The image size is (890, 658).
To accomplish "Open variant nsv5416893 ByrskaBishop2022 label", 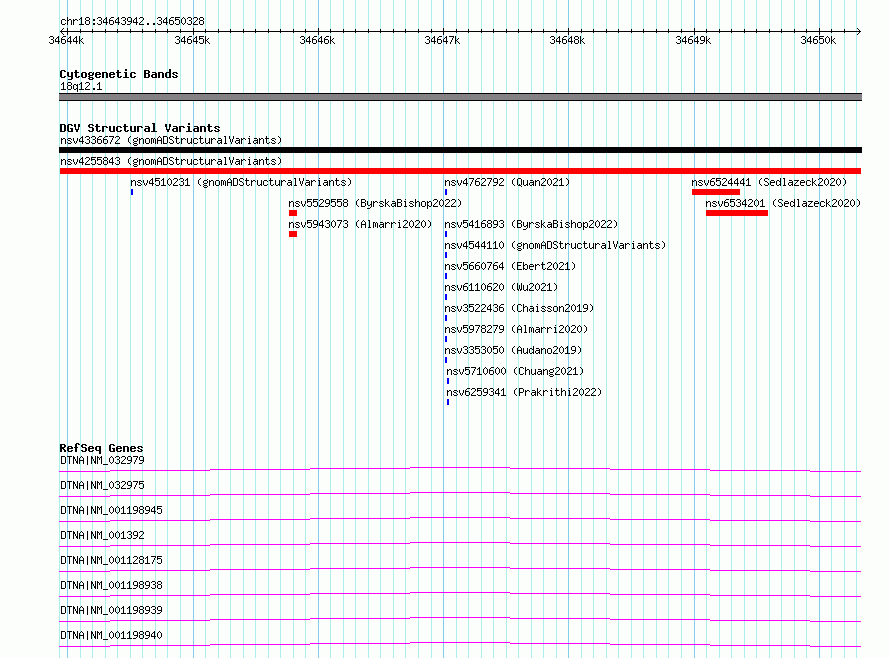I will pyautogui.click(x=531, y=224).
